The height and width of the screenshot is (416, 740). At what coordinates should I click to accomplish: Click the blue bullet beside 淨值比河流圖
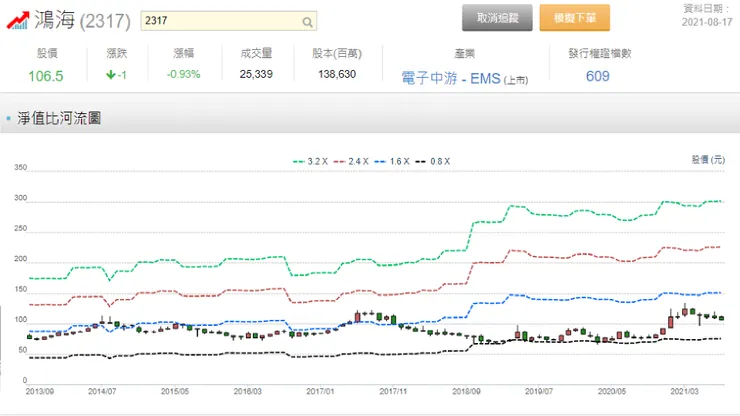coord(8,119)
